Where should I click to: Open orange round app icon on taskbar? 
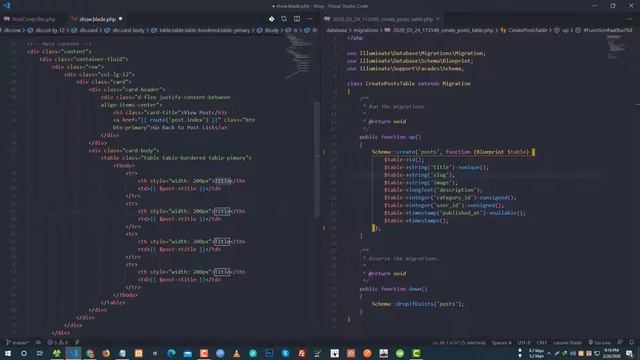[367, 353]
